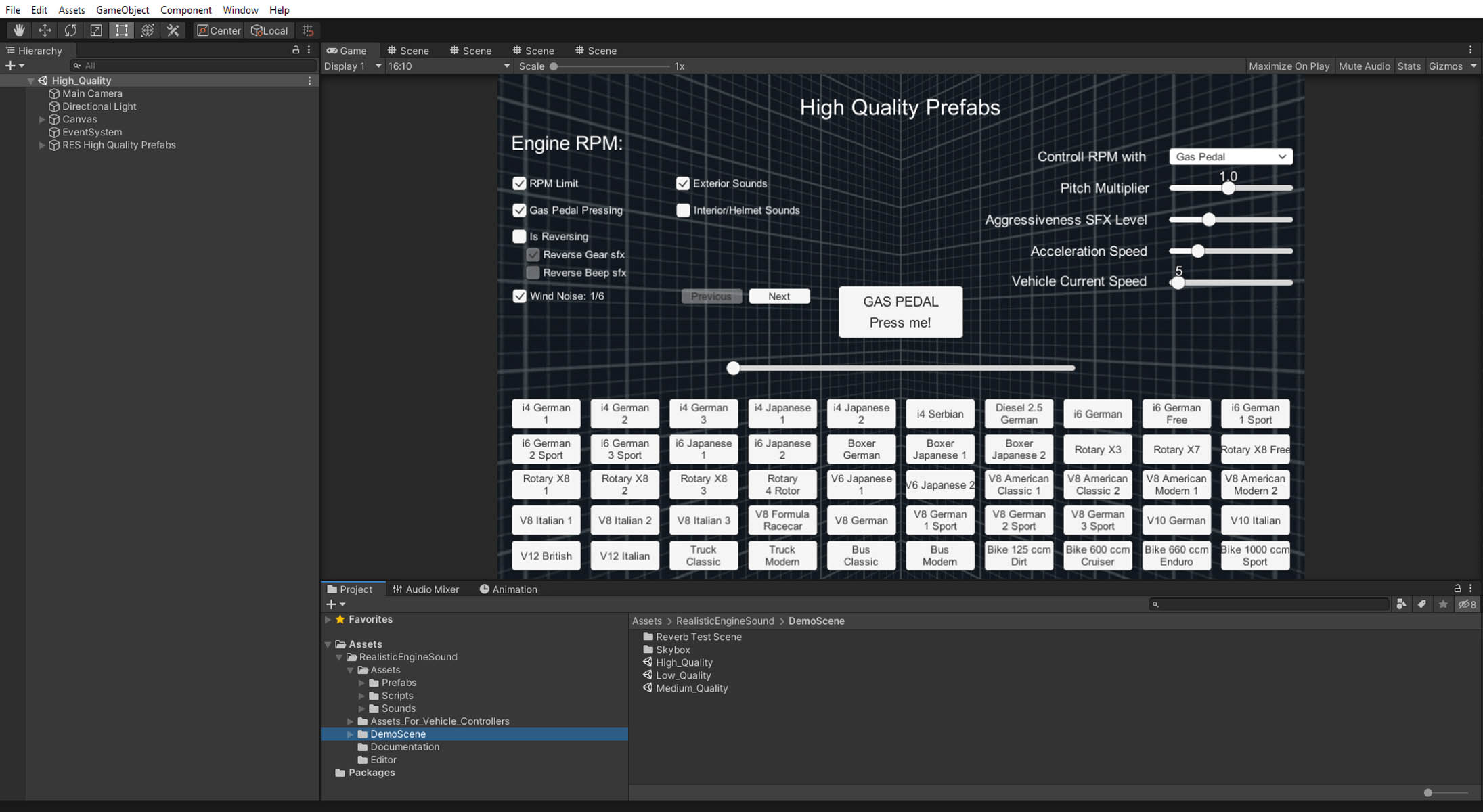The image size is (1483, 812).
Task: Open the GameObject menu
Action: coord(123,9)
